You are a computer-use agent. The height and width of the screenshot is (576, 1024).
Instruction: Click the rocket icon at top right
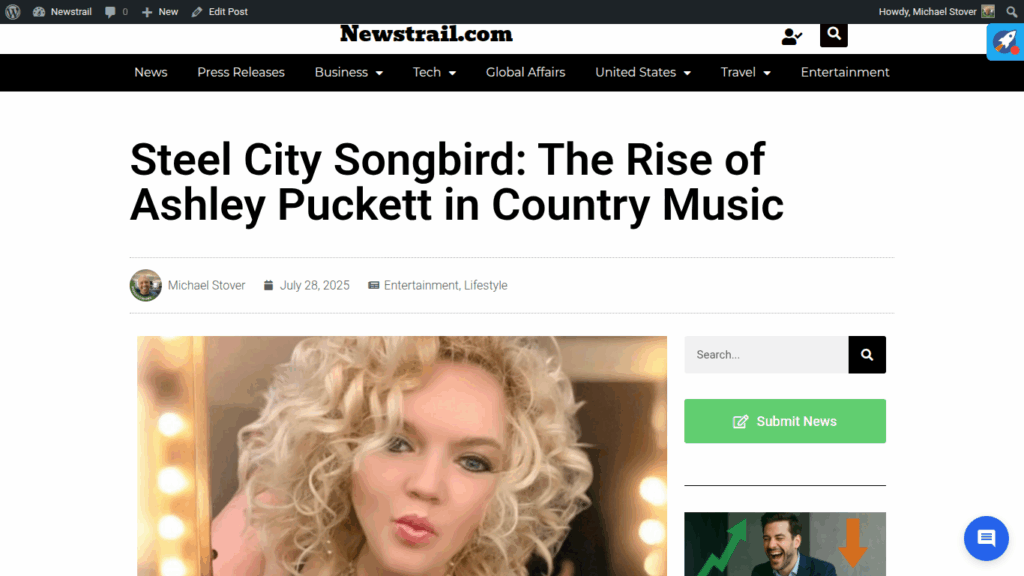tap(1005, 42)
